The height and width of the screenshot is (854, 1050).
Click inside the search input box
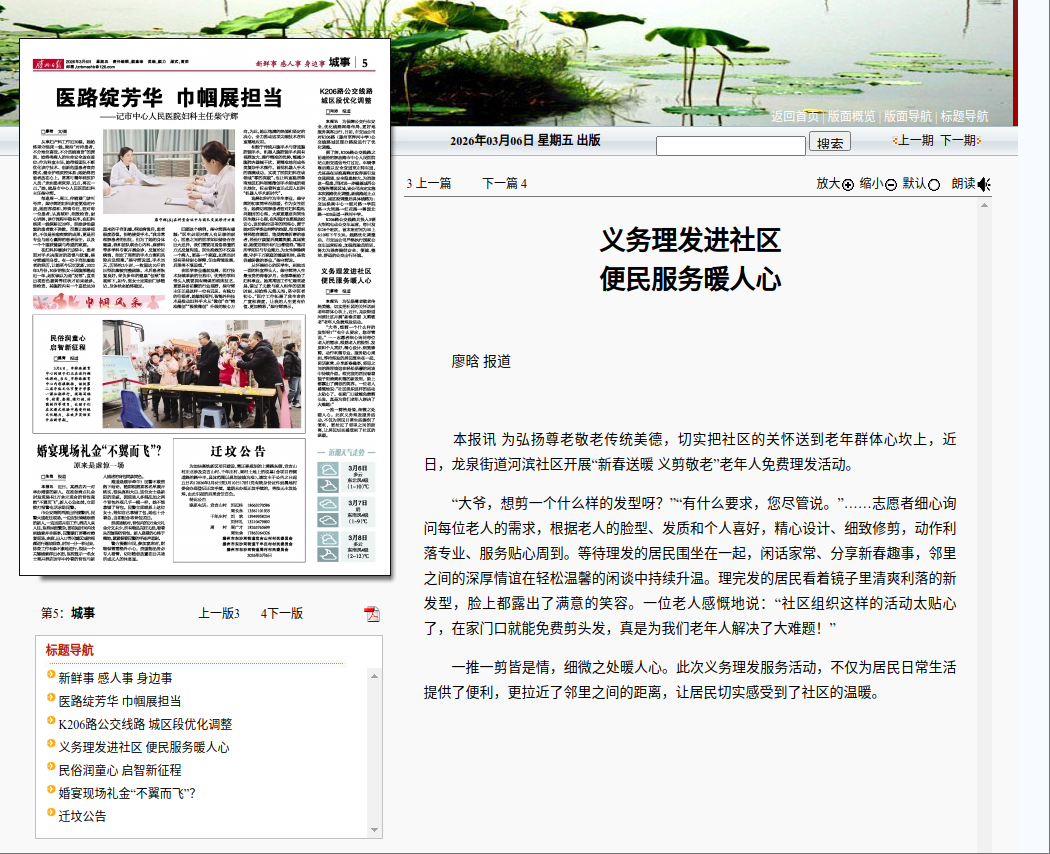[730, 143]
